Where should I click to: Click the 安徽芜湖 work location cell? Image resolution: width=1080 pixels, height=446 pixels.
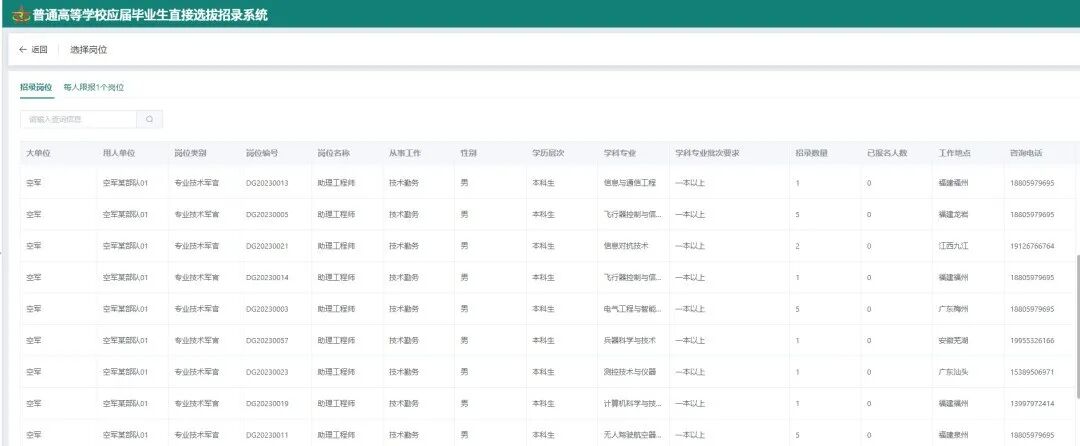tap(953, 340)
